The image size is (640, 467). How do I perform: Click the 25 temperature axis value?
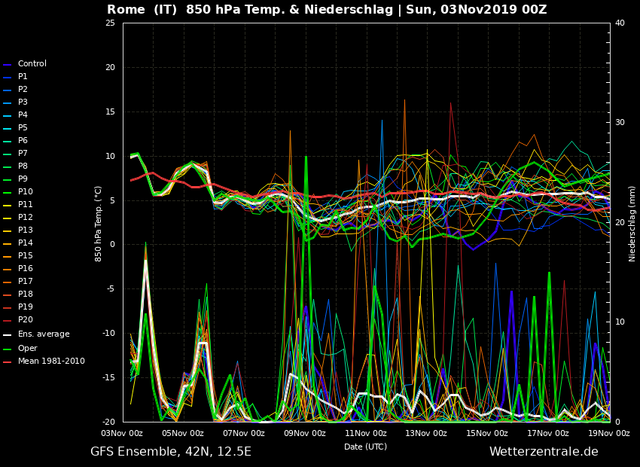(111, 23)
